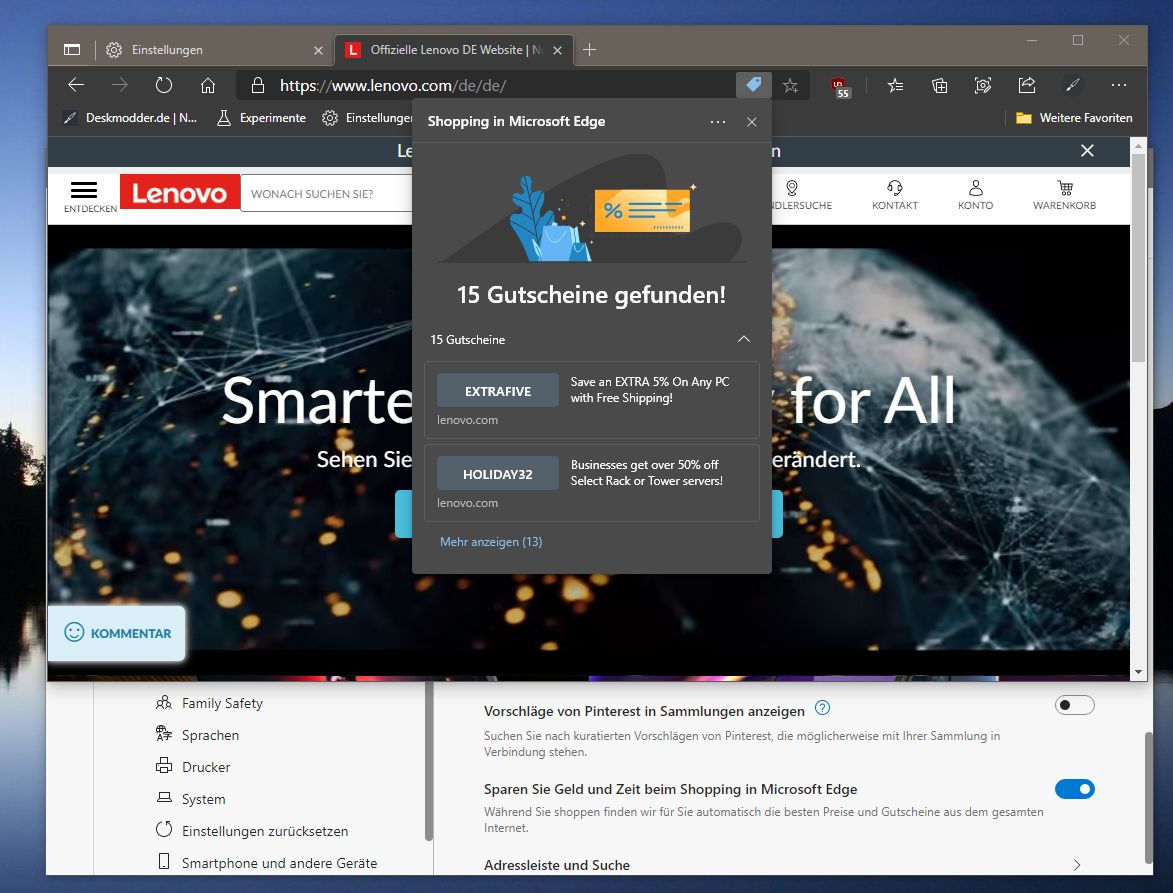Open the vertical tabs panel icon
The image size is (1173, 893).
click(x=72, y=49)
